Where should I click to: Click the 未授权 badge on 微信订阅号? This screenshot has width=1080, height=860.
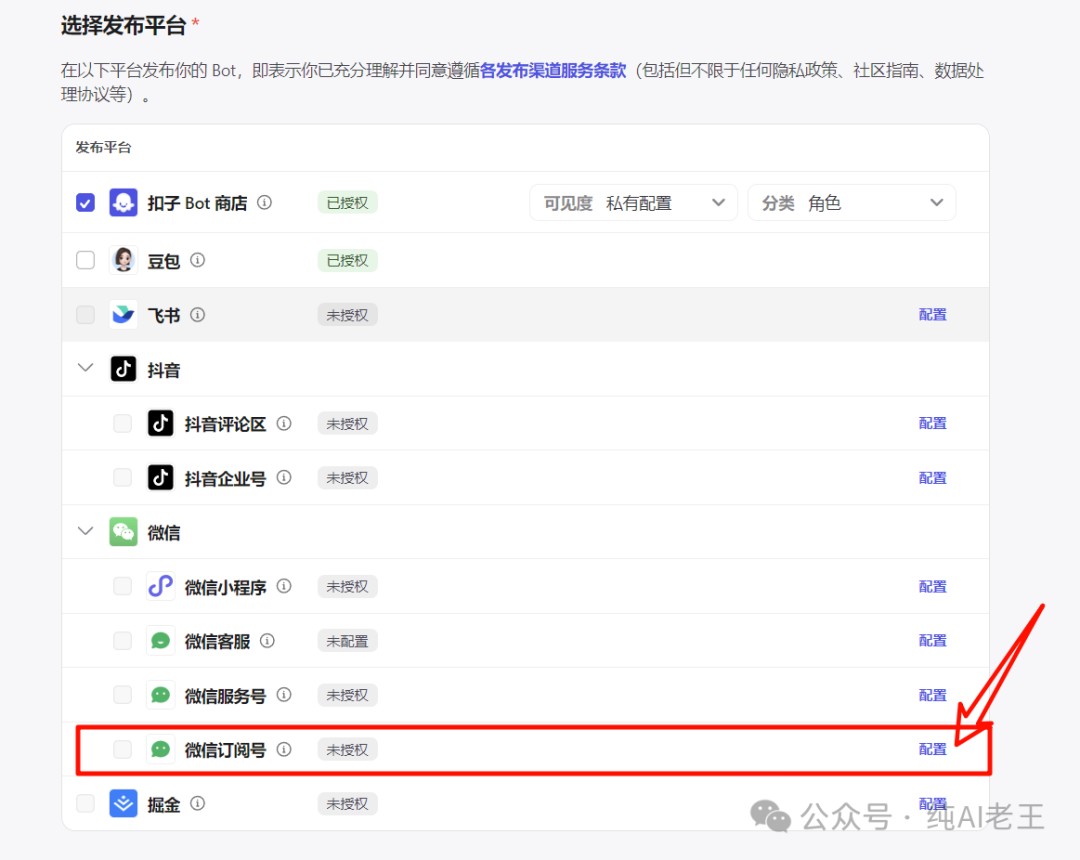click(x=347, y=750)
